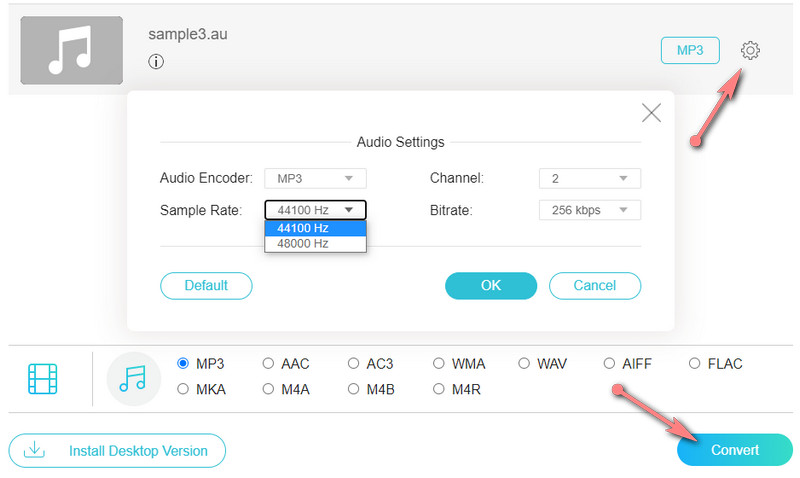The height and width of the screenshot is (478, 800).
Task: Select the audio formats music note icon
Action: point(132,379)
